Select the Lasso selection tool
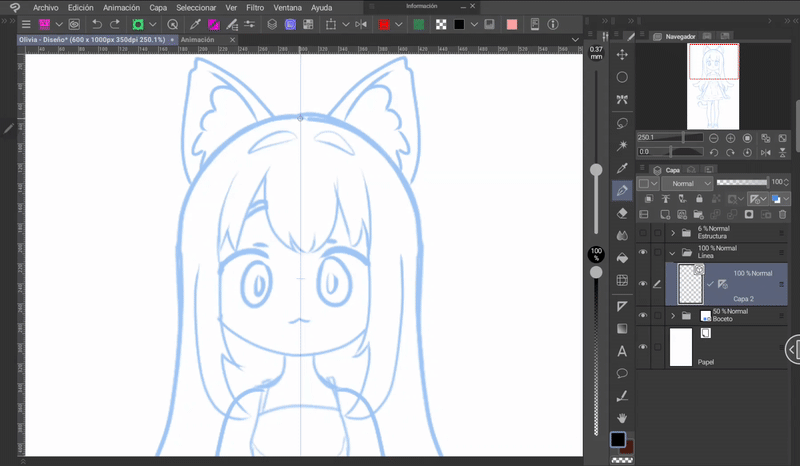Image resolution: width=800 pixels, height=466 pixels. [622, 122]
